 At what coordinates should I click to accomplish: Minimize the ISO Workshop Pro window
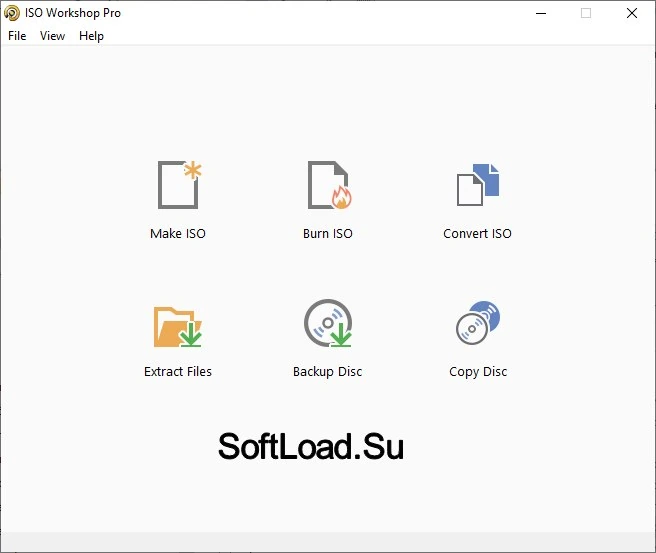click(x=541, y=13)
